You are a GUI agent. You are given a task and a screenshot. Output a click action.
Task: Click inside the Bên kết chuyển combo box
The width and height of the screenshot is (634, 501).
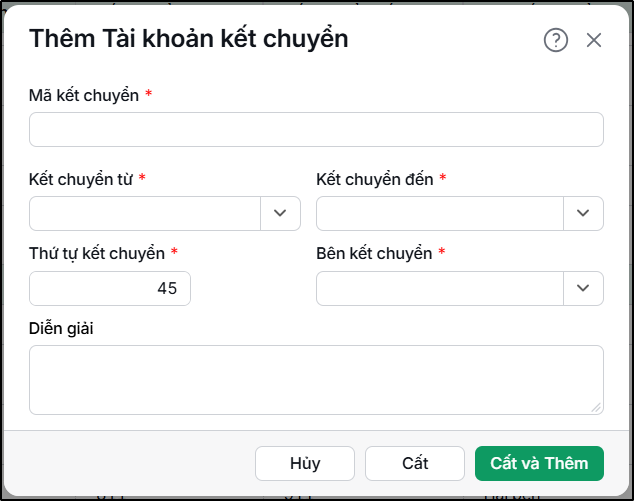pyautogui.click(x=440, y=288)
